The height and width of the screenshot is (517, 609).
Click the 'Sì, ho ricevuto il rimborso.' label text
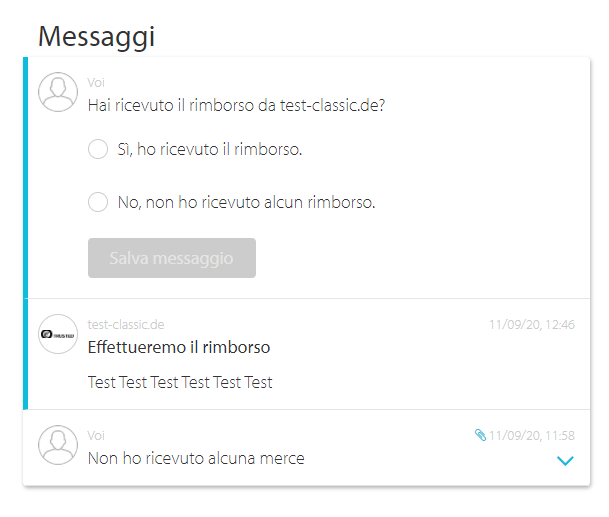(210, 150)
